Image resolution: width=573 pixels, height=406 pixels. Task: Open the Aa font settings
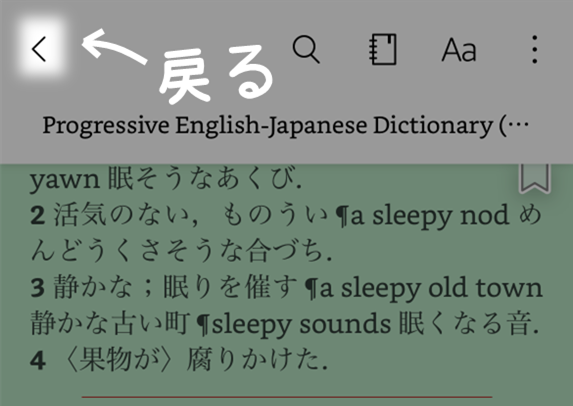(459, 50)
